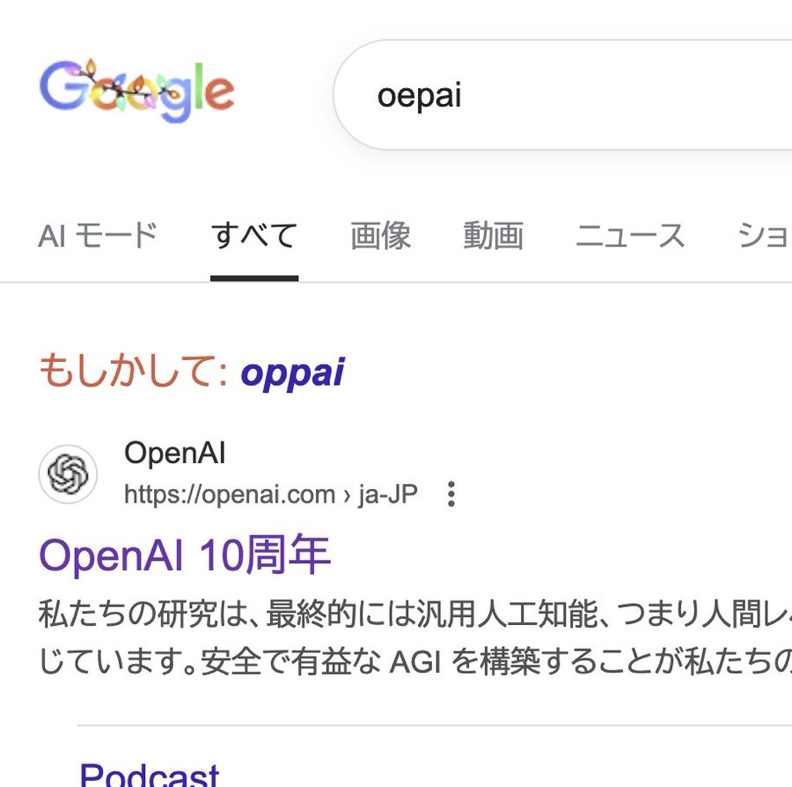This screenshot has width=792, height=787.
Task: Open the three-dot menu beside openai.com
Action: click(451, 494)
